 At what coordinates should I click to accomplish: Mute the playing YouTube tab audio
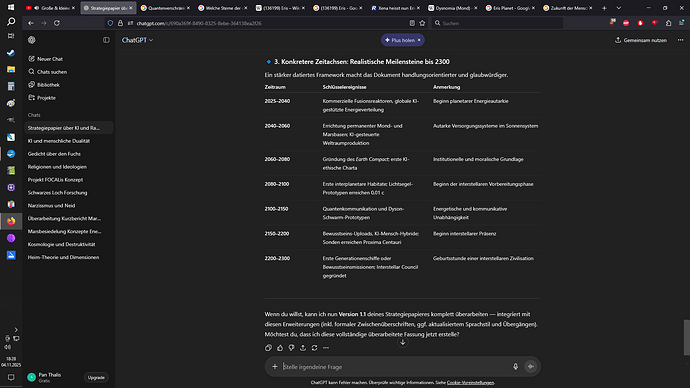37,8
